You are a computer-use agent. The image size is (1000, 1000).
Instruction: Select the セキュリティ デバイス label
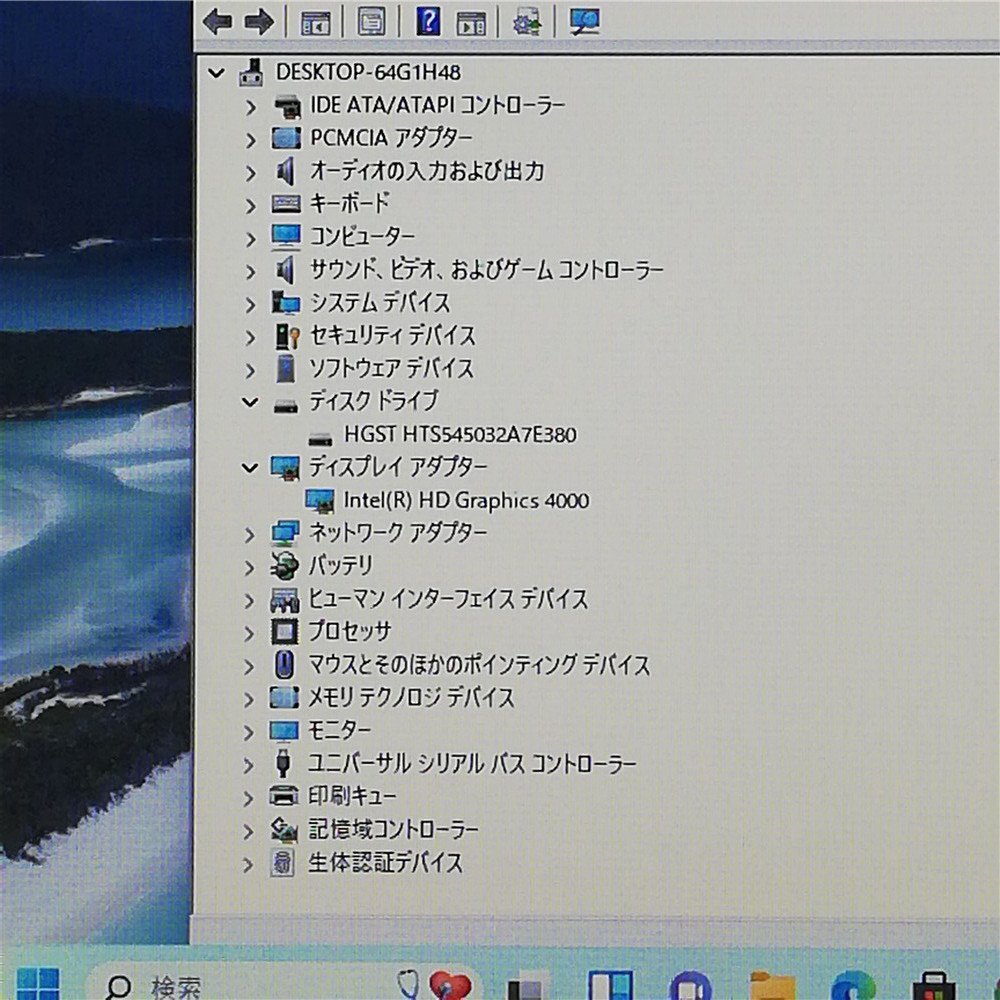pyautogui.click(x=393, y=335)
